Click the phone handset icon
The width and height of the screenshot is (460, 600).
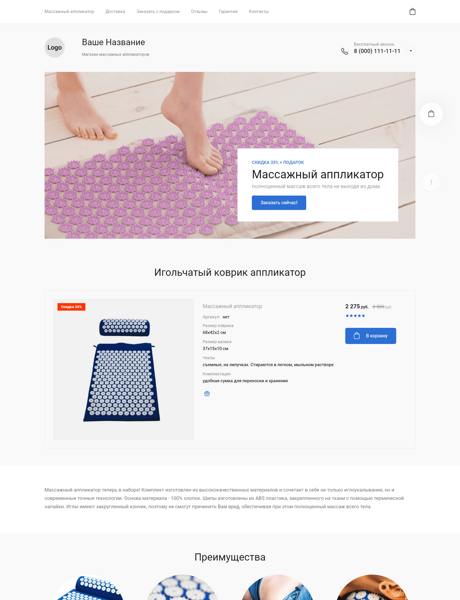point(344,51)
